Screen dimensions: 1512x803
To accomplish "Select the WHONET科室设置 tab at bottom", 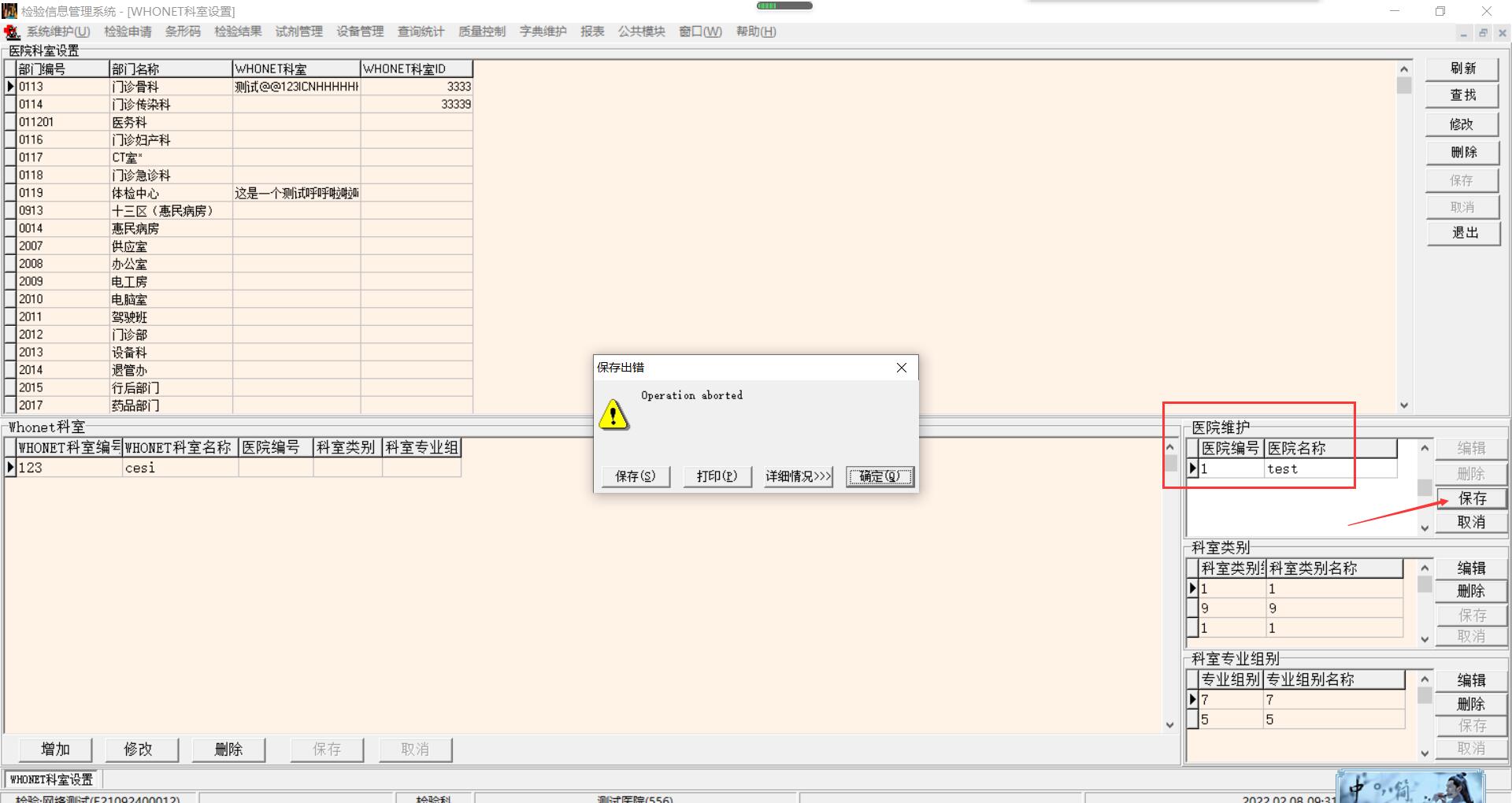I will coord(51,779).
